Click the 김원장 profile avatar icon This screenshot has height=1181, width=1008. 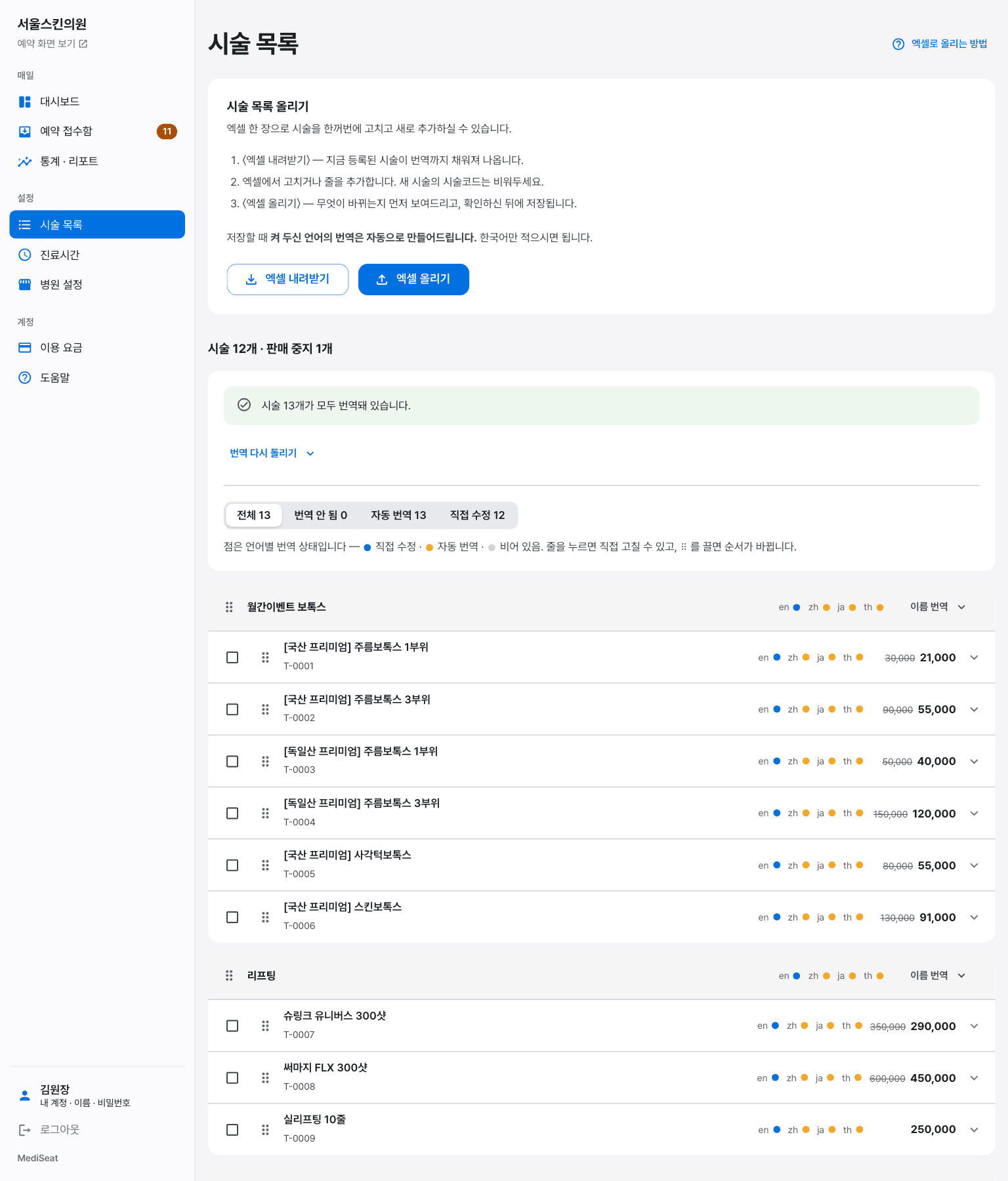point(25,1095)
